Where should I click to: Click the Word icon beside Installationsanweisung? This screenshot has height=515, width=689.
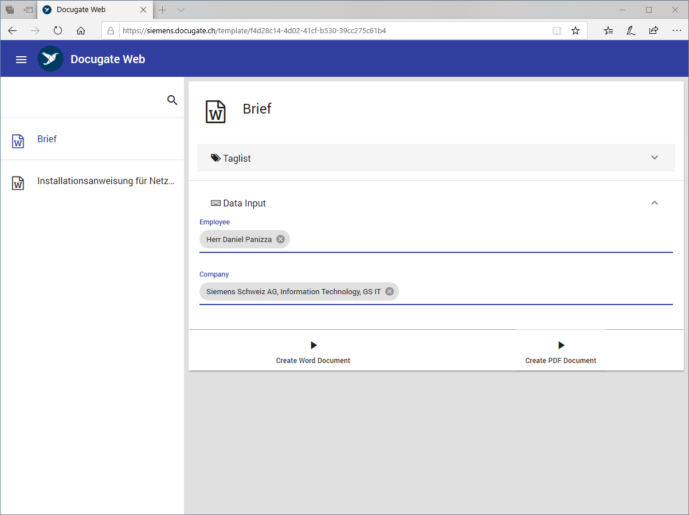[18, 183]
